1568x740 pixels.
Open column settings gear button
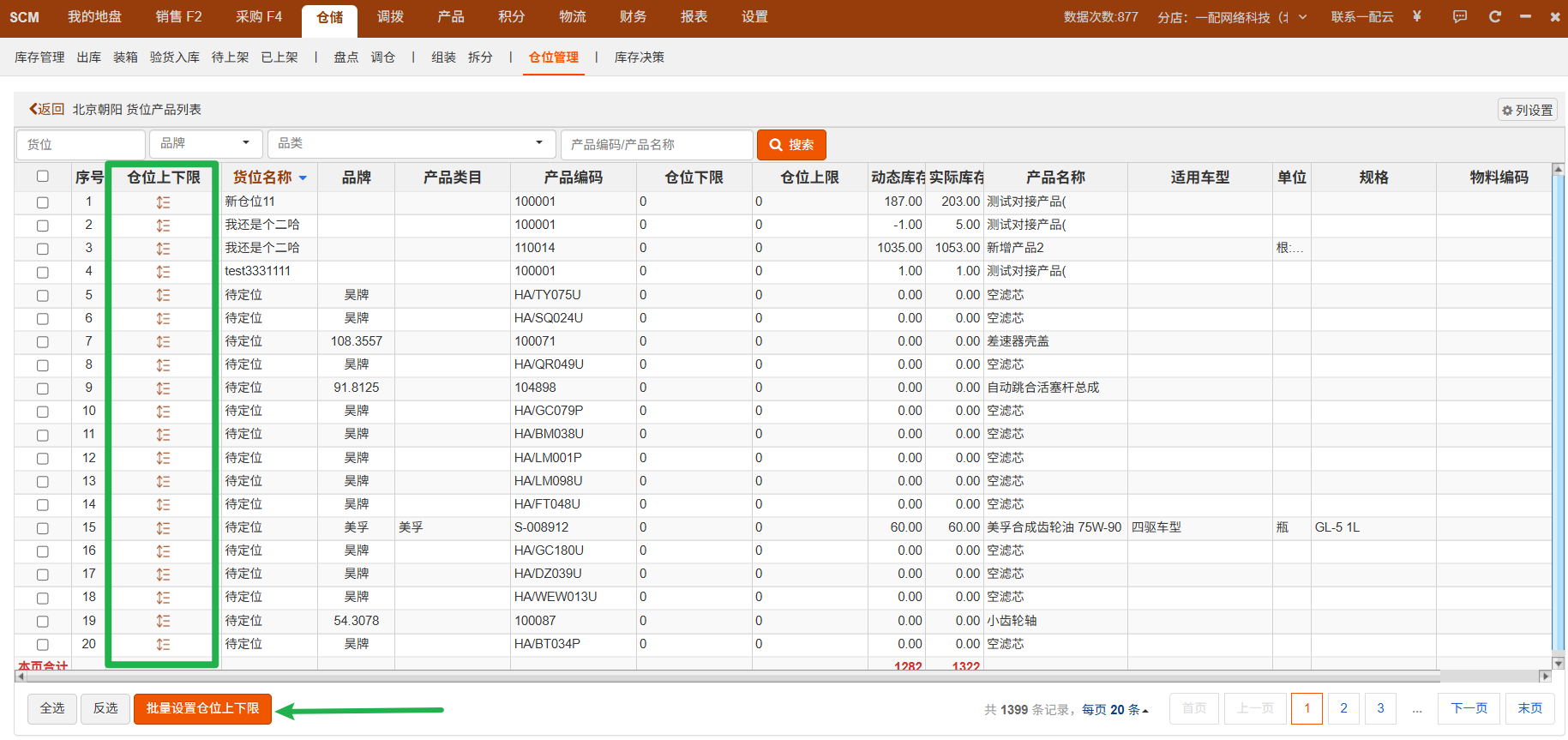click(1528, 110)
